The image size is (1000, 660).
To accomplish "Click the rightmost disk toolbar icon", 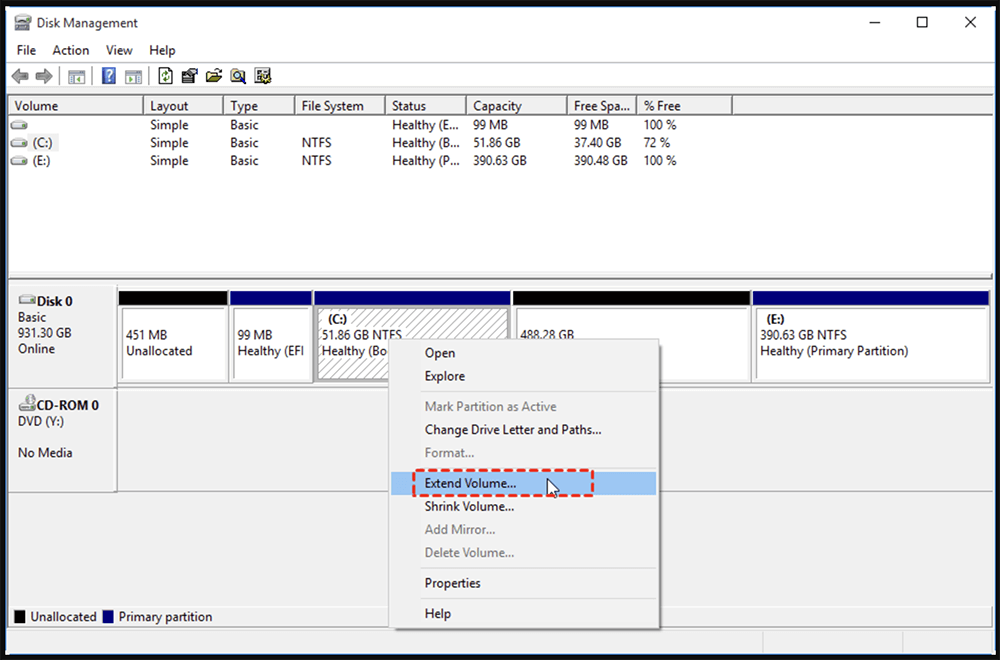I will click(263, 75).
